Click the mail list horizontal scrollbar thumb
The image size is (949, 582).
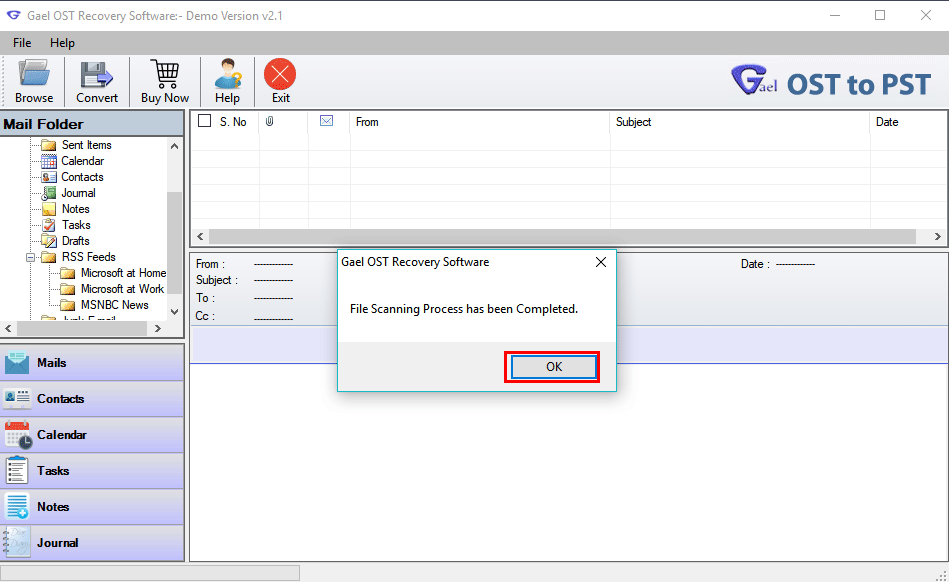[x=562, y=237]
